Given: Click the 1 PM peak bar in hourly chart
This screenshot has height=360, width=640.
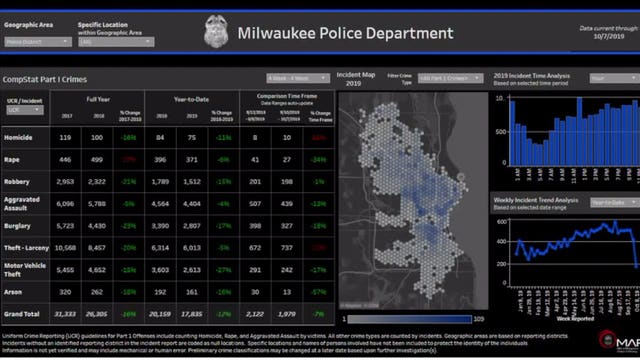Looking at the screenshot, I should pos(579,131).
